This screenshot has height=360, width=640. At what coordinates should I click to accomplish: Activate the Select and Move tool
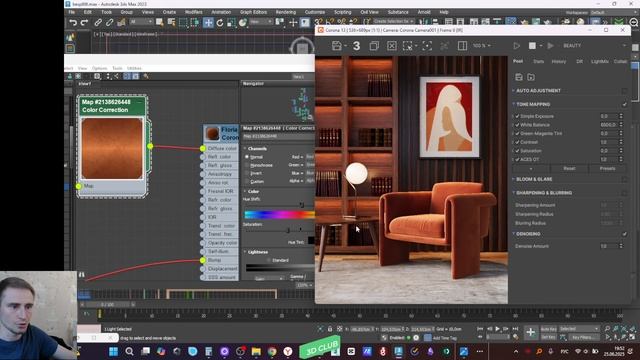click(x=208, y=22)
